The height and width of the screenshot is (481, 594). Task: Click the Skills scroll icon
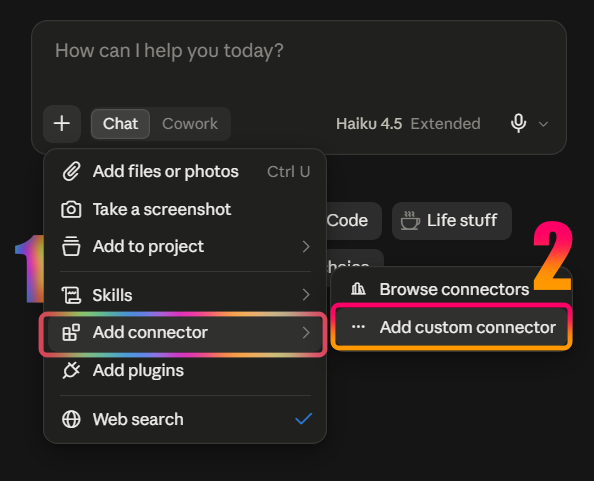click(71, 295)
